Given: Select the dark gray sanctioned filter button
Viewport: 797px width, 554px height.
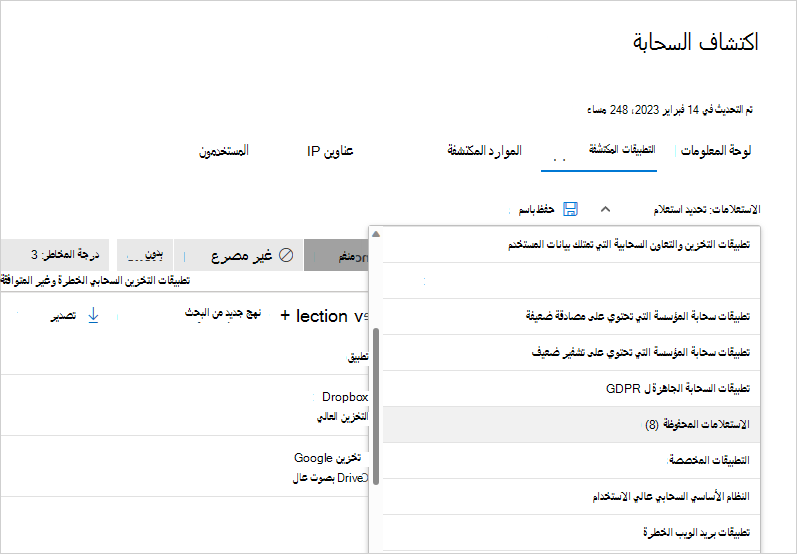Looking at the screenshot, I should [x=336, y=255].
